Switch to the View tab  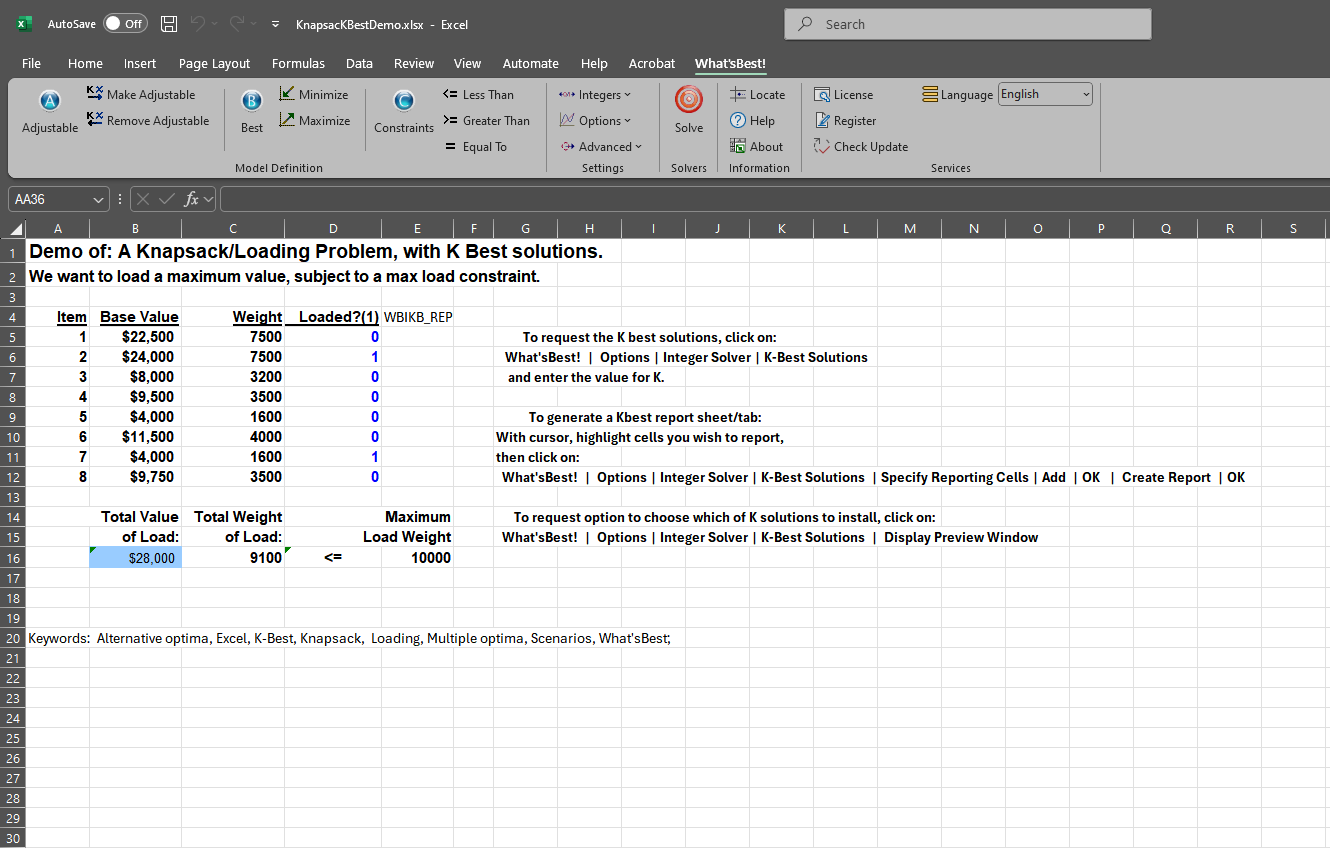[467, 63]
